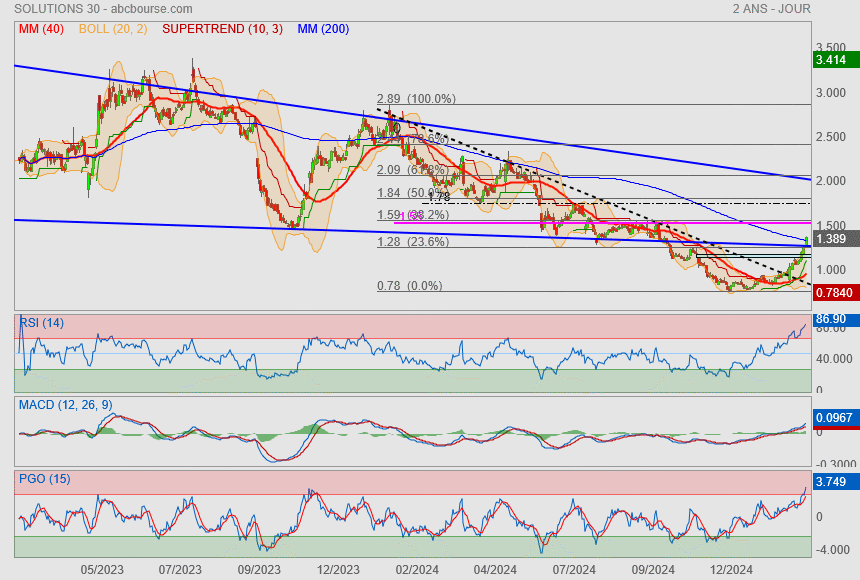The height and width of the screenshot is (580, 860).
Task: Click the MACD (12, 26, 9) panel label
Action: (65, 404)
